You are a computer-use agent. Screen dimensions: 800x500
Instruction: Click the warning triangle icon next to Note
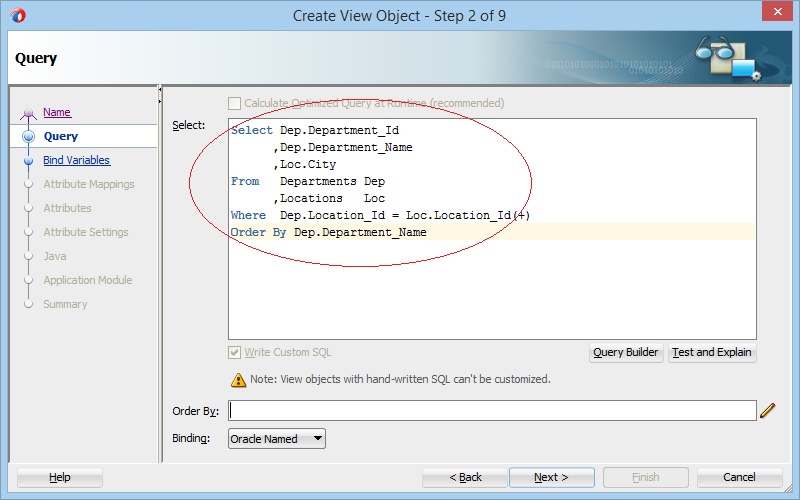pos(238,380)
